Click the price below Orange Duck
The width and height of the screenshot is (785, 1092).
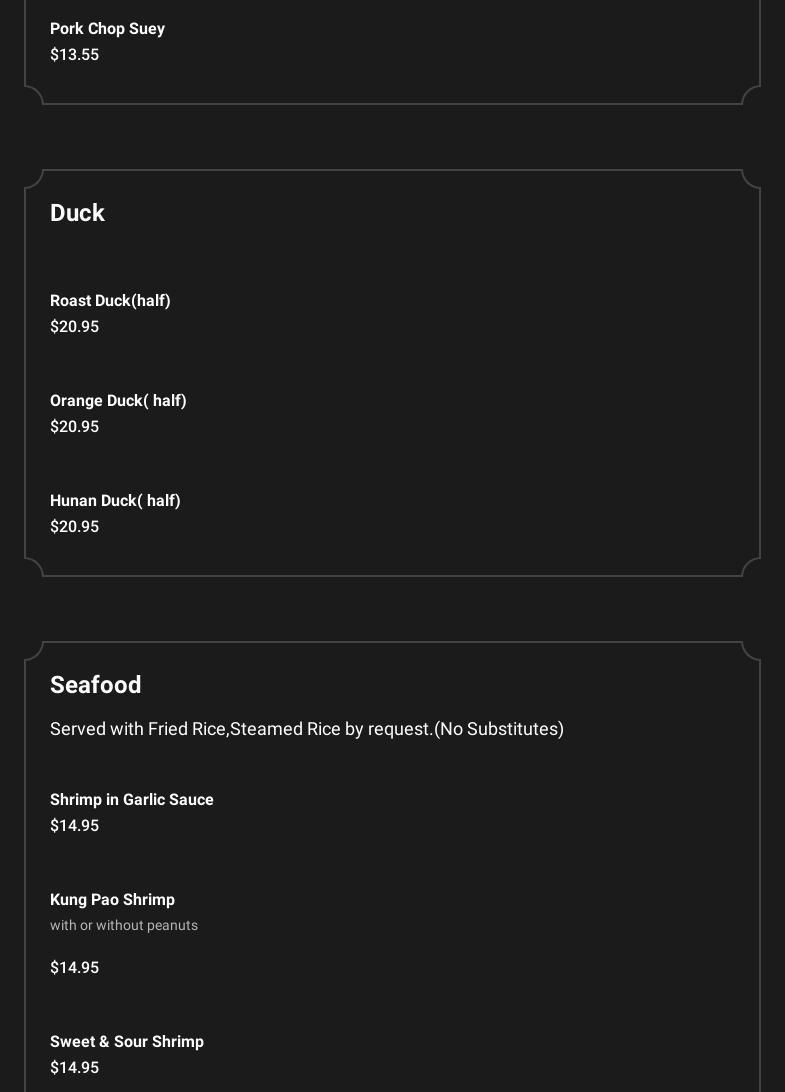[x=74, y=427]
